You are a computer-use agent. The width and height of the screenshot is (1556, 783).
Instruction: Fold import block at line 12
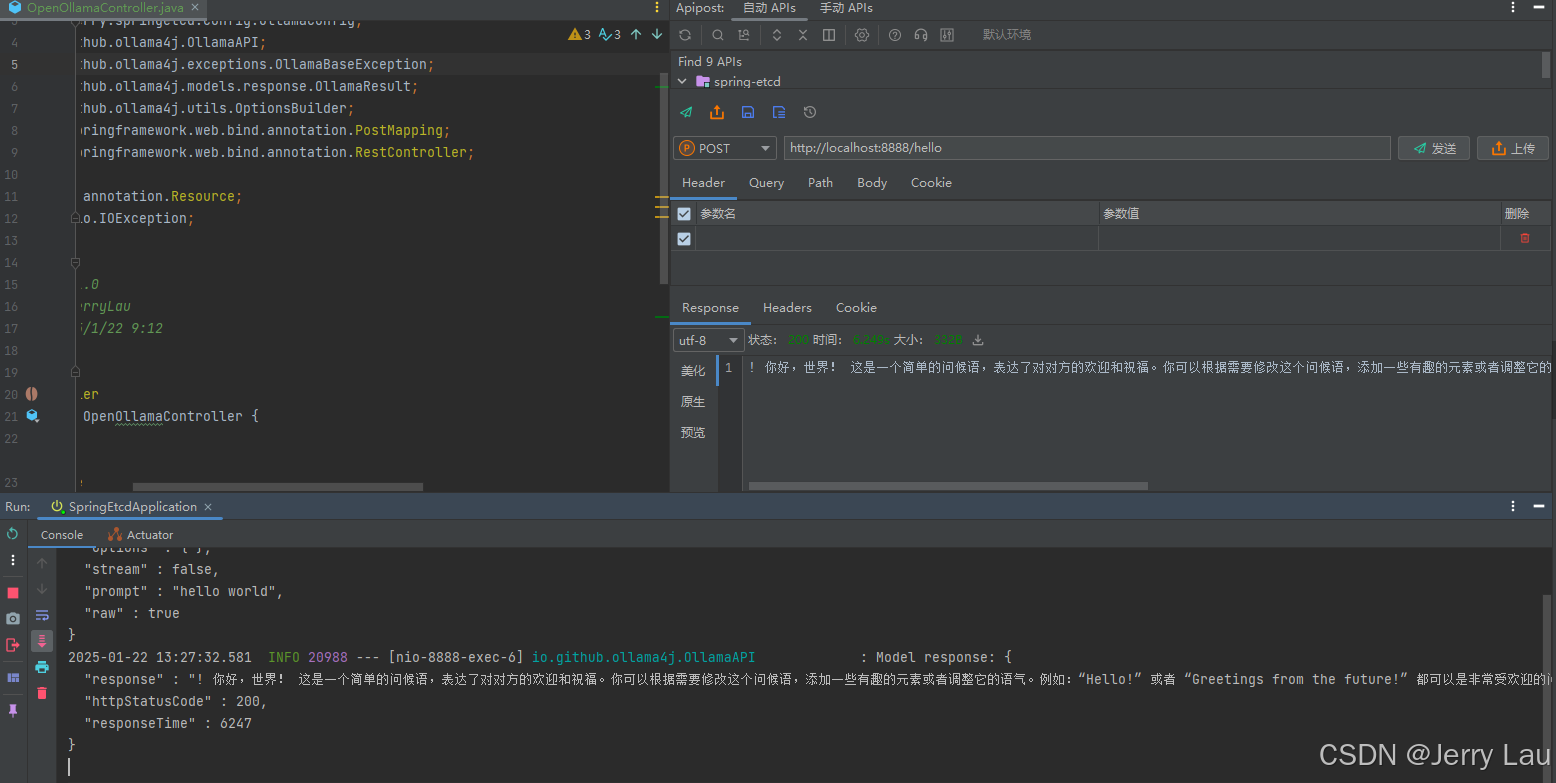pyautogui.click(x=75, y=218)
